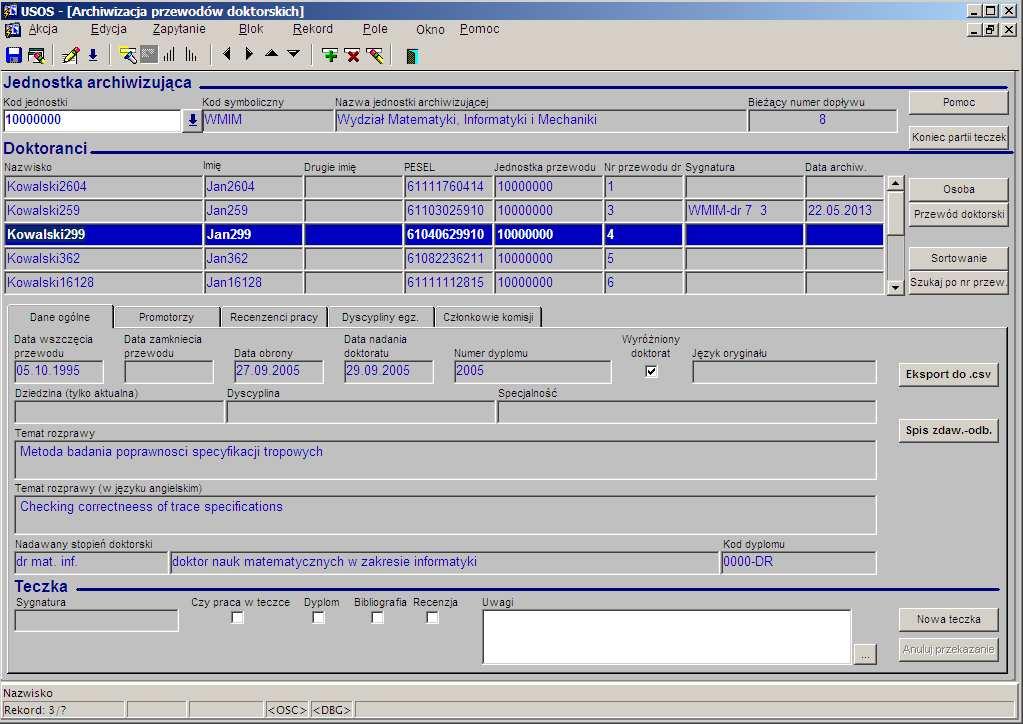1023x724 pixels.
Task: Click the Data wszczęcia przewodu field 05.10.1995
Action: click(59, 371)
